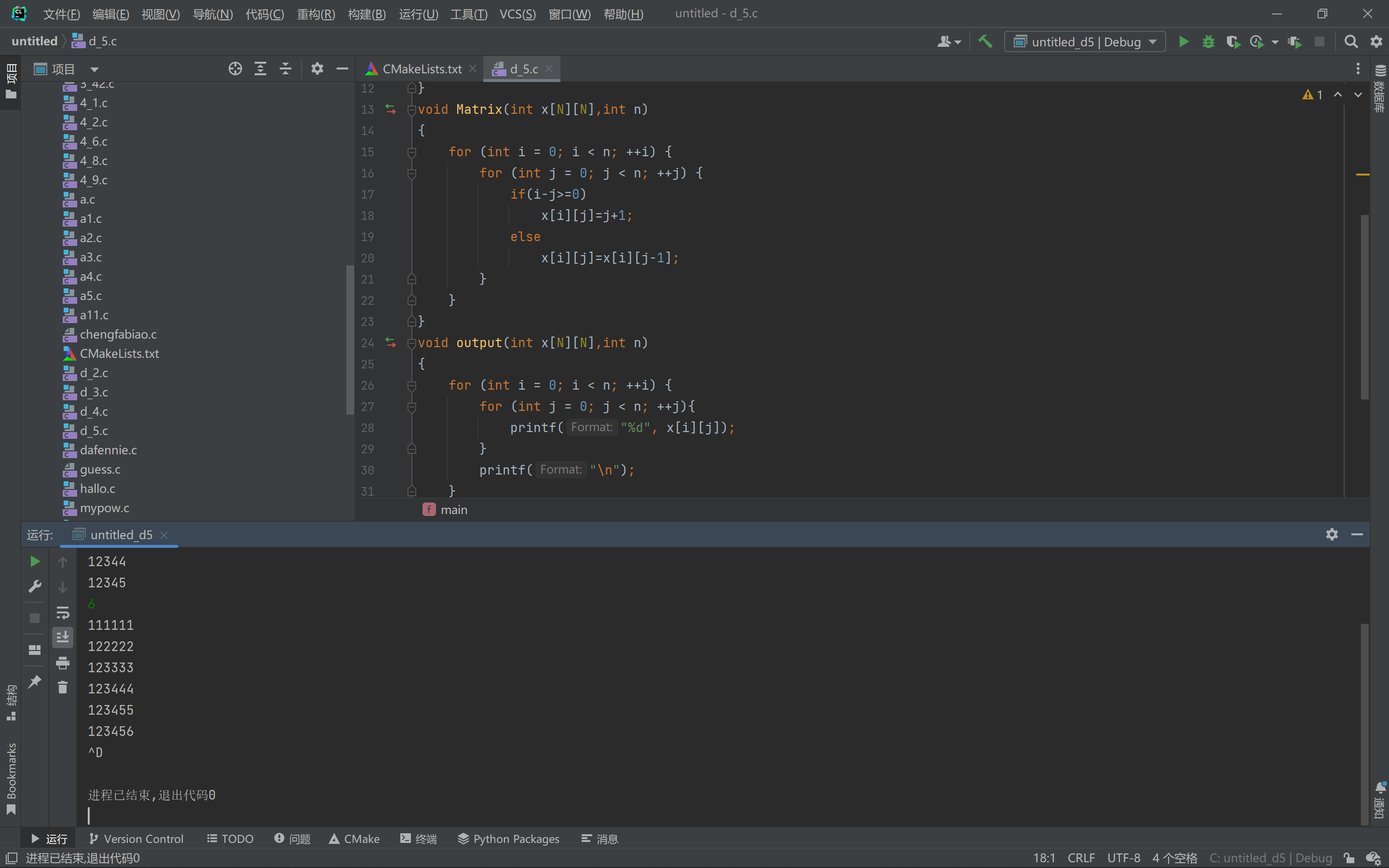The image size is (1389, 868).
Task: Toggle Scroll to End in run console
Action: coord(63,637)
